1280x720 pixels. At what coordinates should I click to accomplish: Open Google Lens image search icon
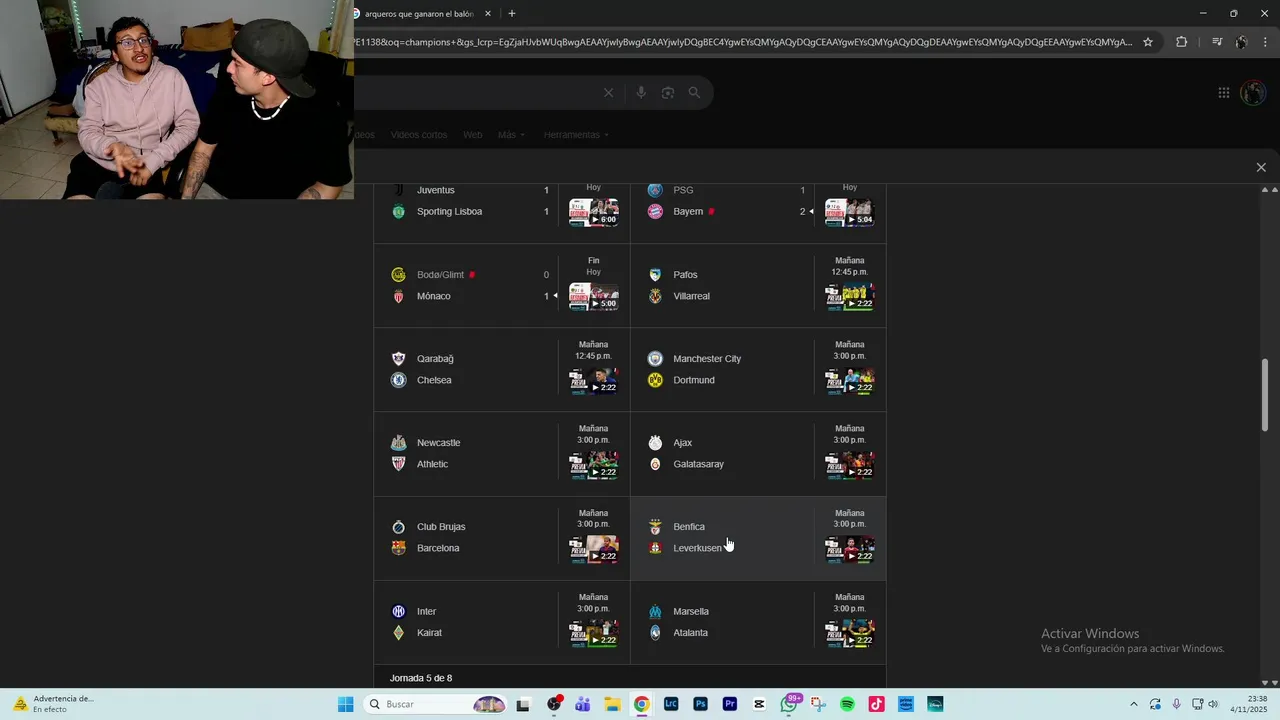pyautogui.click(x=668, y=93)
